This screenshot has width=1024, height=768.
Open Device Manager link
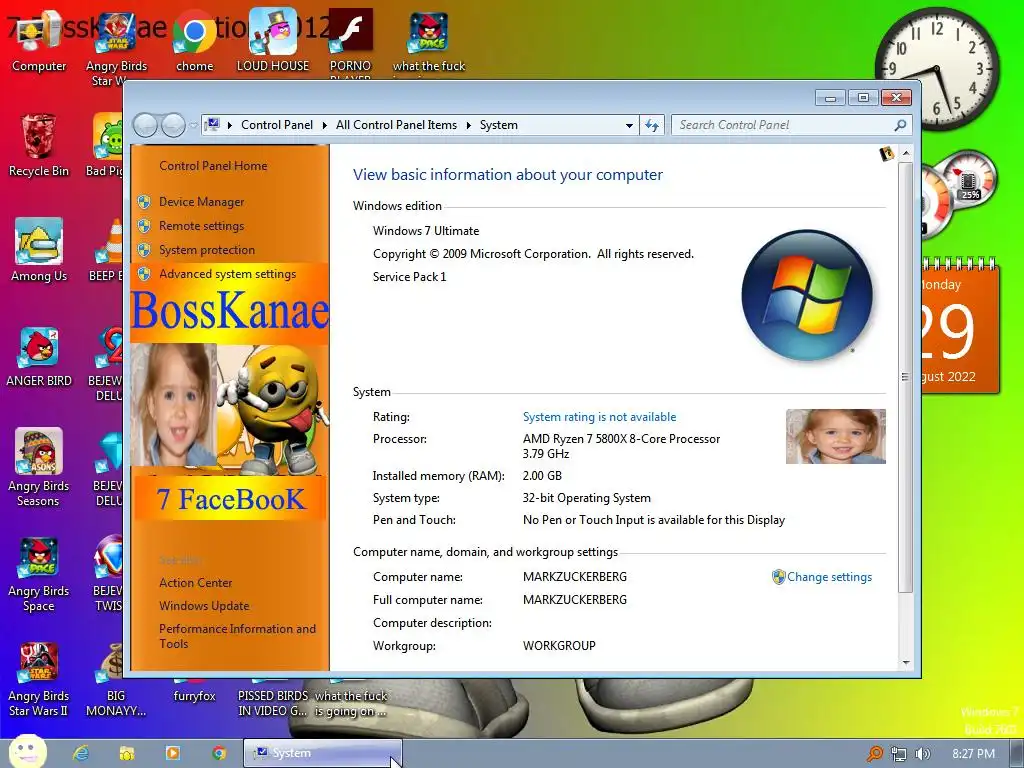202,202
